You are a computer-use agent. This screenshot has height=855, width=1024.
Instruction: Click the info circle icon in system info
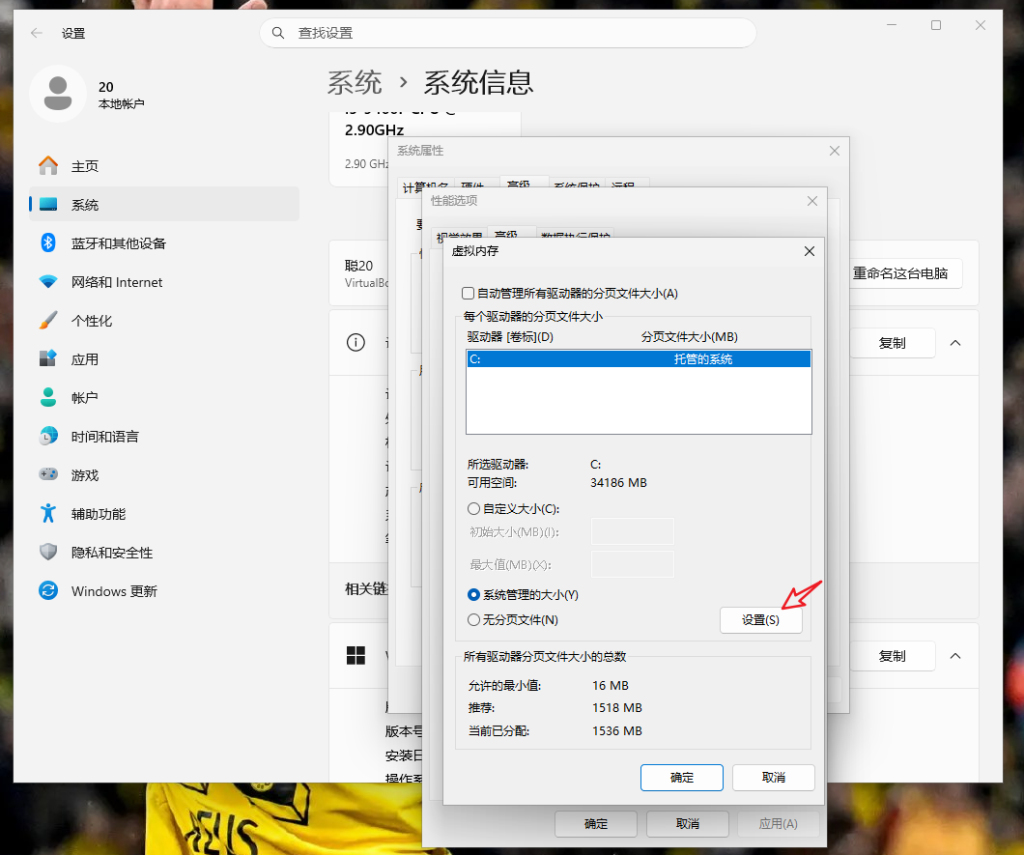point(356,342)
